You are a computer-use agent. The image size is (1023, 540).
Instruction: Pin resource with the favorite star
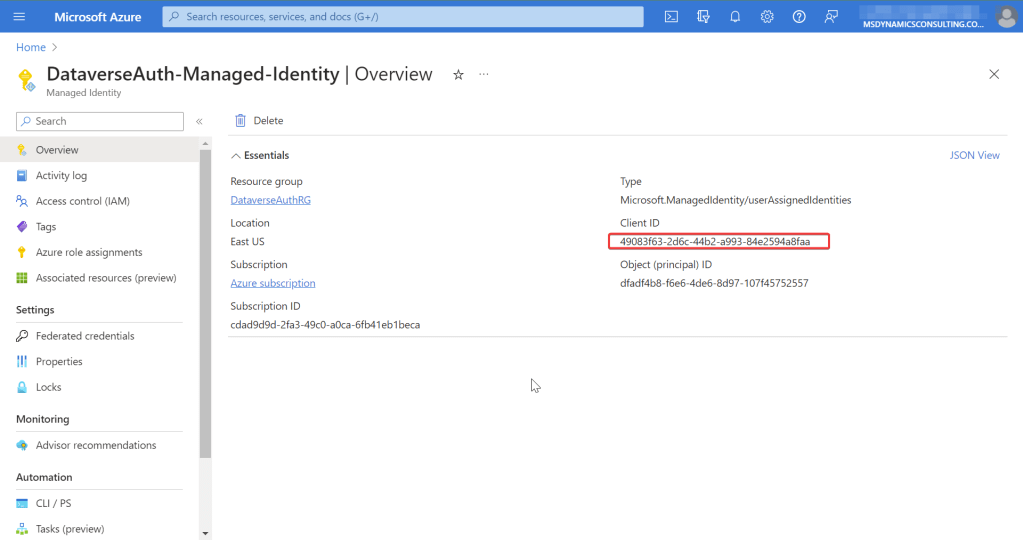[x=458, y=75]
